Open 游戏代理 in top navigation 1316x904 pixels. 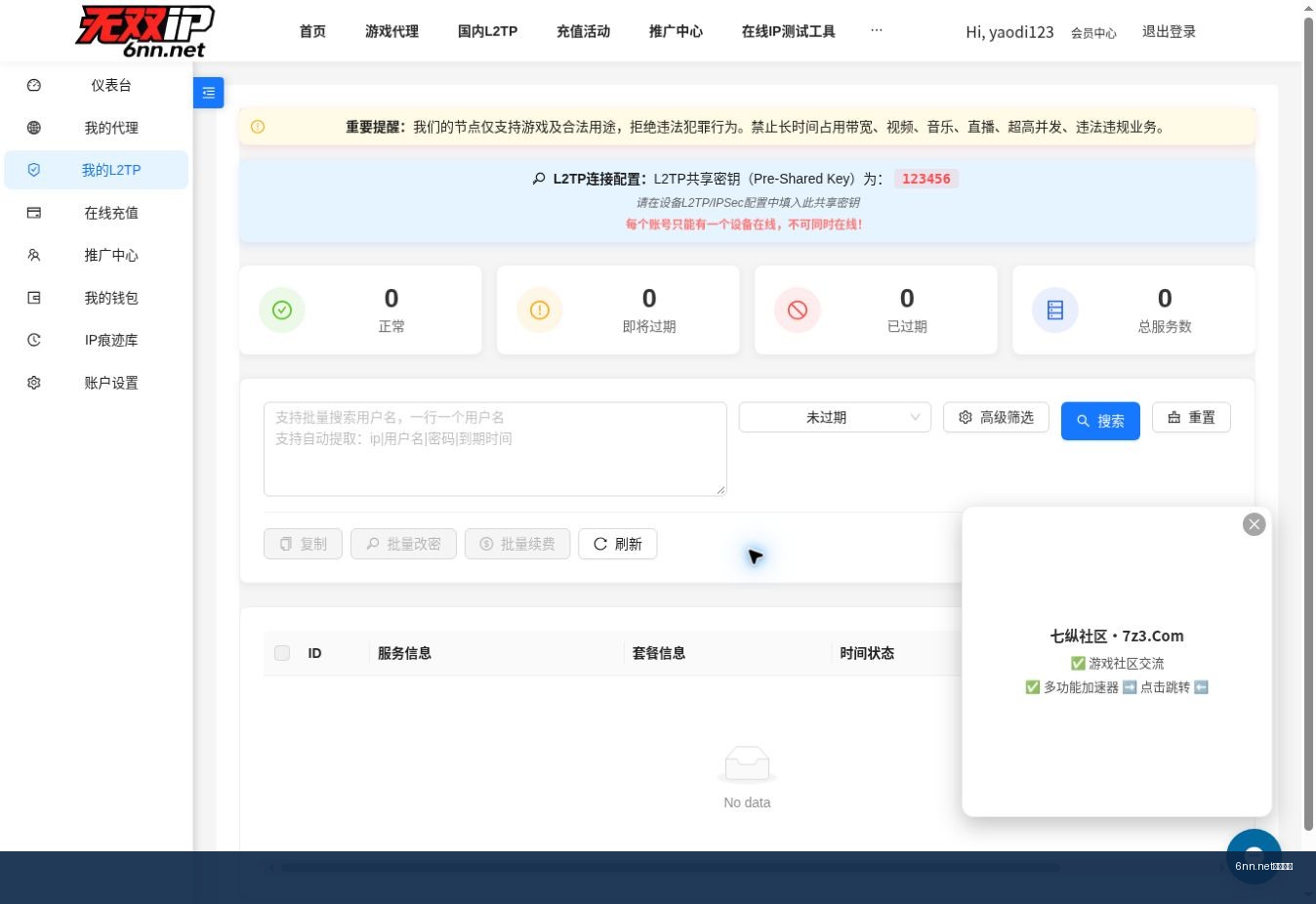pyautogui.click(x=392, y=31)
